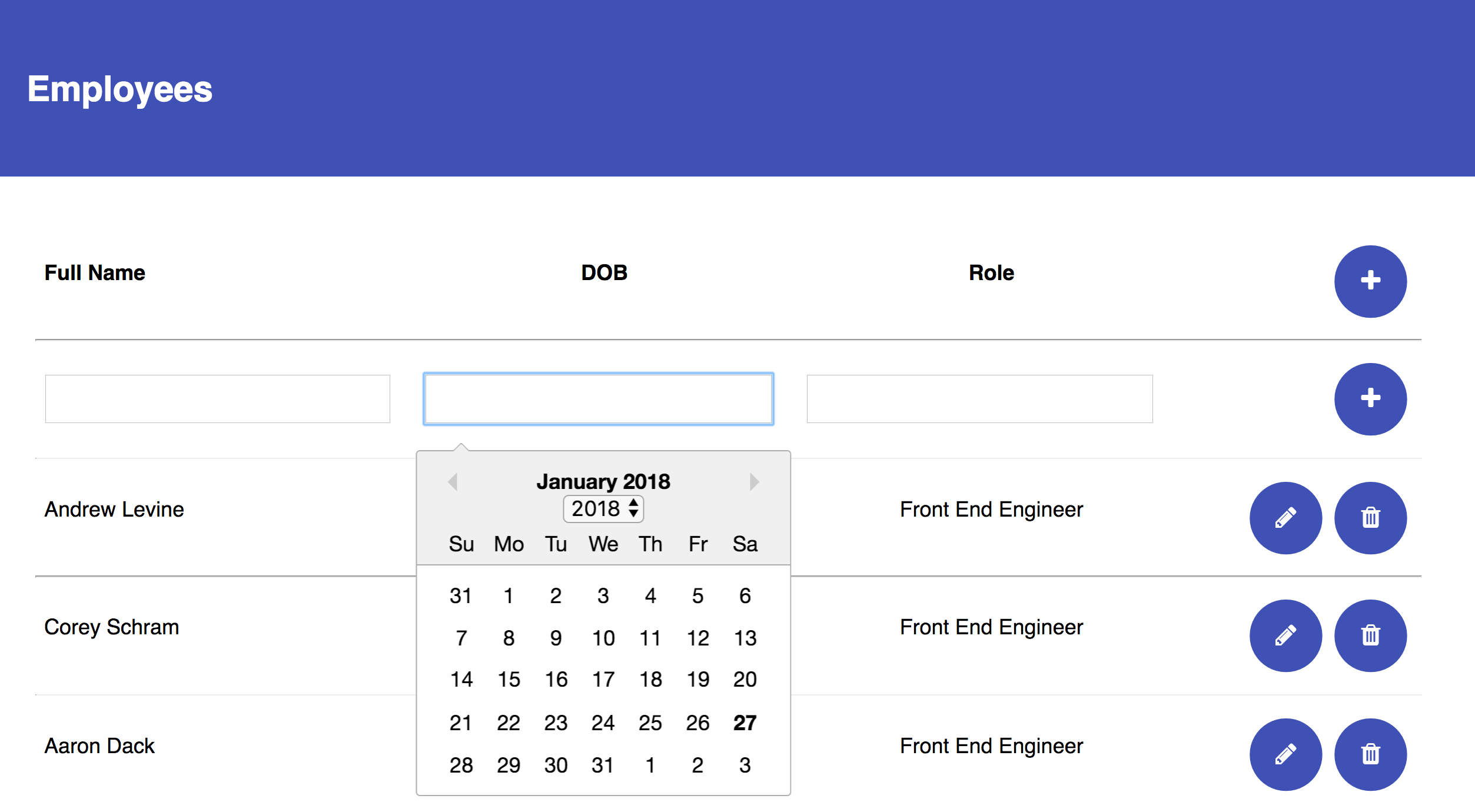Select January 15 in the calendar
This screenshot has width=1475, height=812.
click(509, 680)
